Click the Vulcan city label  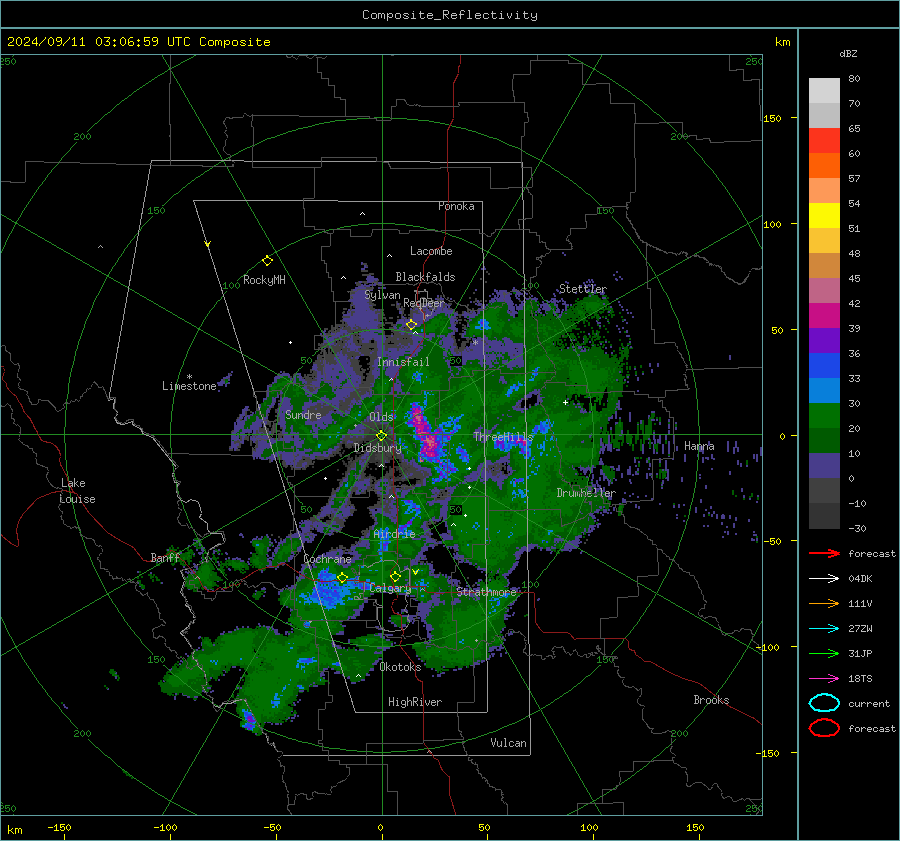coord(508,743)
